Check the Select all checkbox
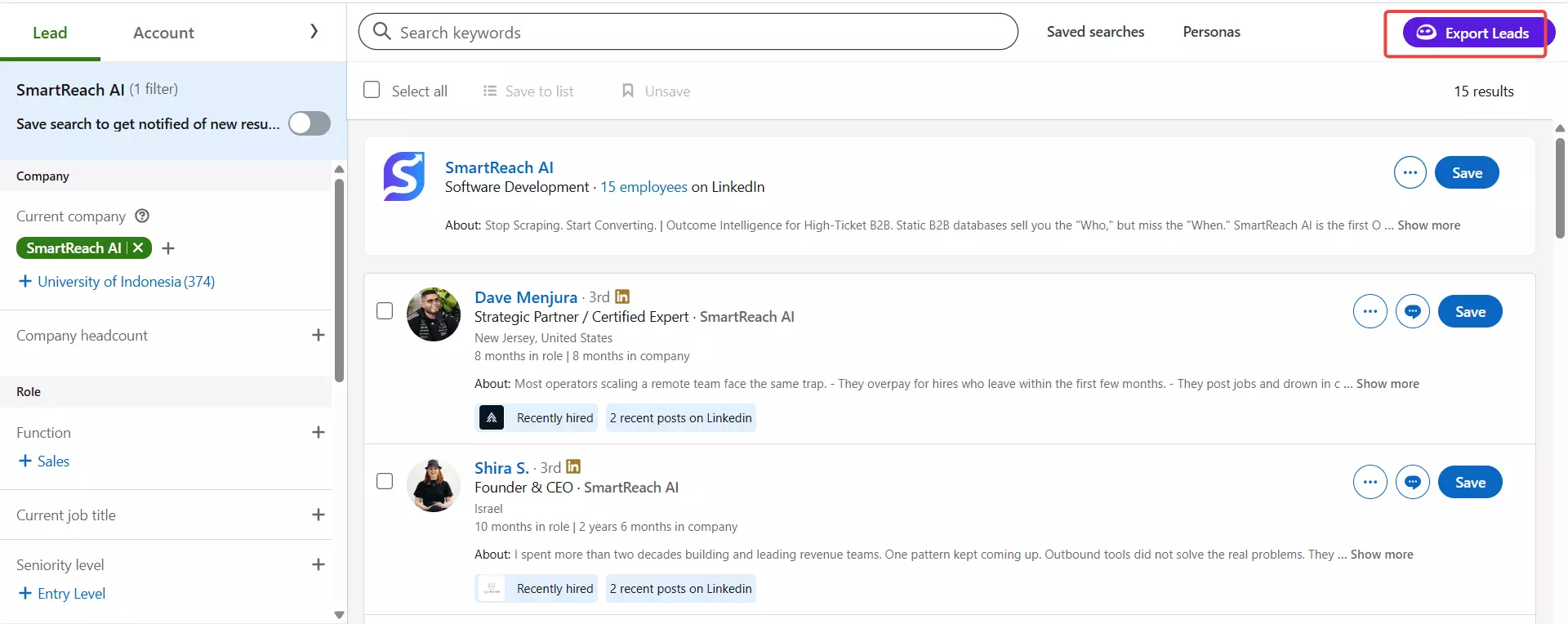Viewport: 1568px width, 624px height. [x=372, y=89]
